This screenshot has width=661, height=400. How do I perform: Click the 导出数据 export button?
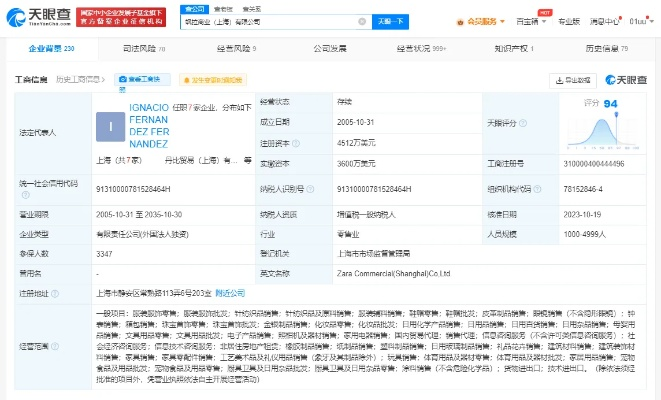[x=572, y=81]
